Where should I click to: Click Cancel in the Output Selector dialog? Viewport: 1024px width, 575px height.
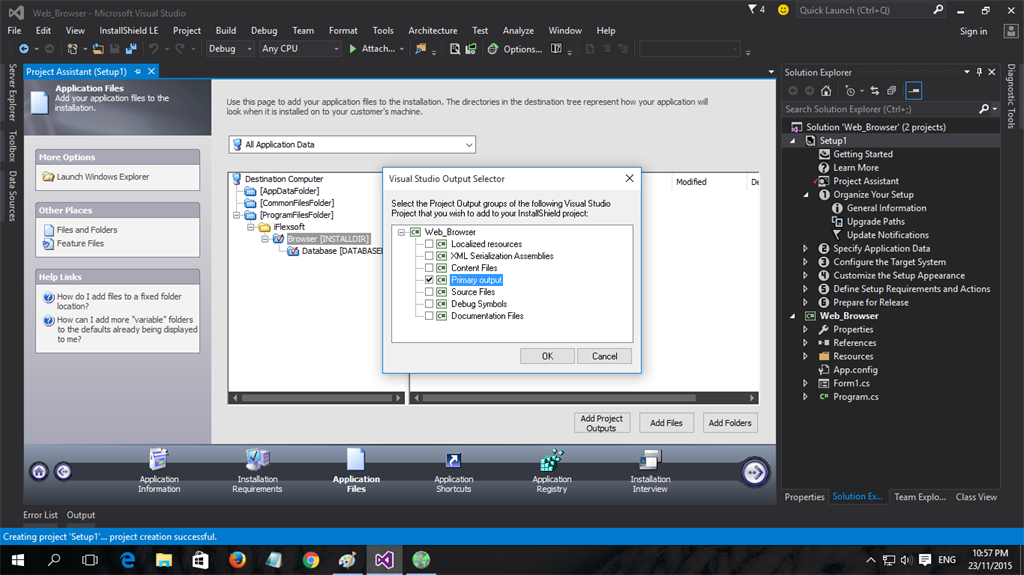pyautogui.click(x=605, y=356)
